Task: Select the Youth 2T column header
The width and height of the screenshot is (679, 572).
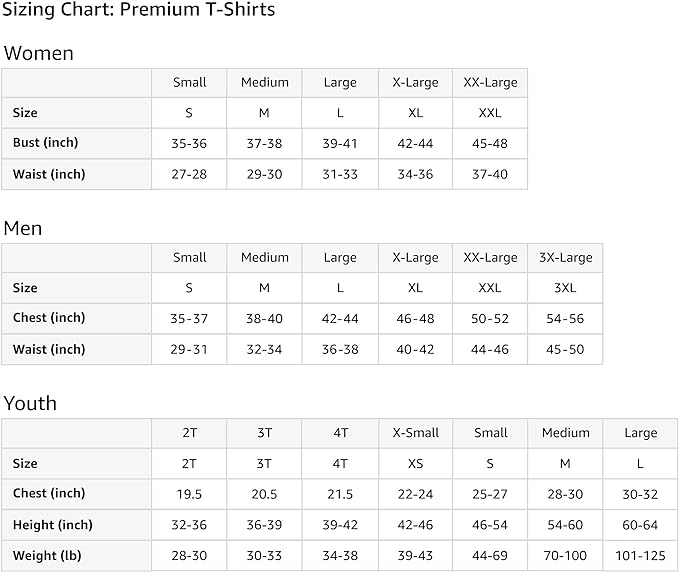Action: coord(189,433)
